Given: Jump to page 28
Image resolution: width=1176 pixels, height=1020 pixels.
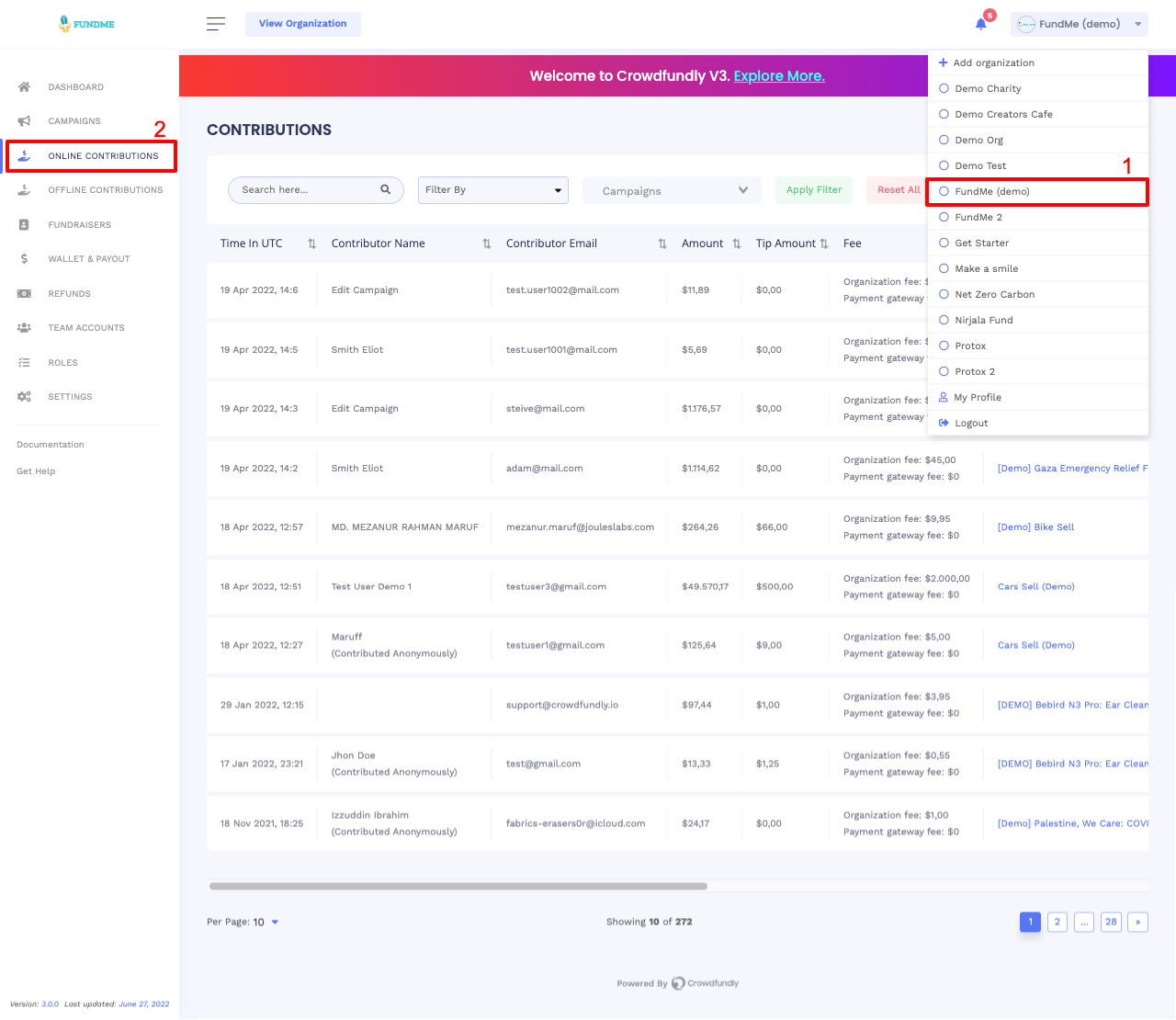Looking at the screenshot, I should coord(1112,922).
